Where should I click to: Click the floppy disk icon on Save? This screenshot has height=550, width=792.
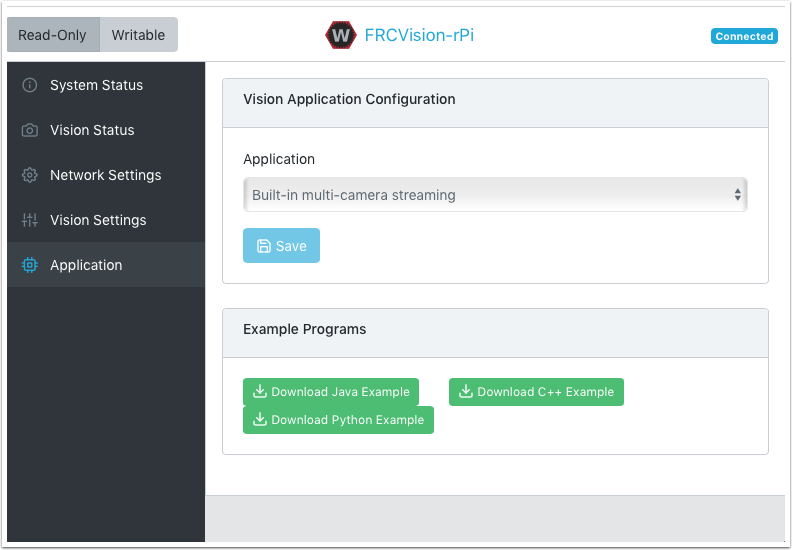pos(264,246)
